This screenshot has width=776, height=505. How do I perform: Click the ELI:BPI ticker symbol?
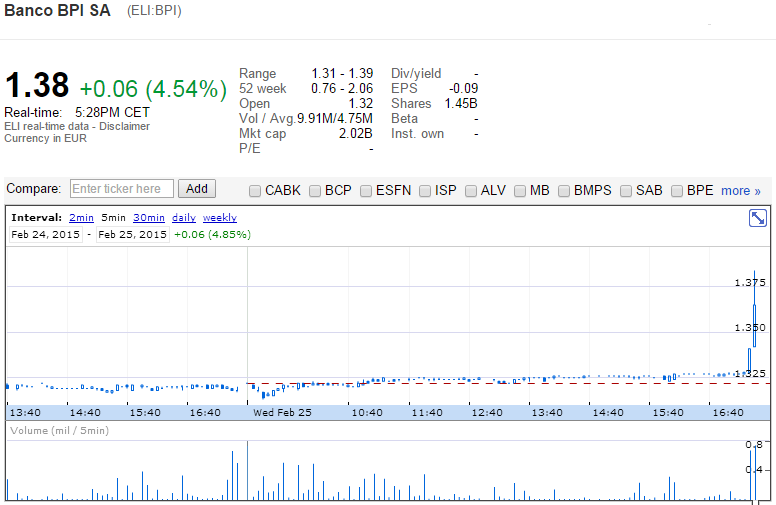[154, 10]
